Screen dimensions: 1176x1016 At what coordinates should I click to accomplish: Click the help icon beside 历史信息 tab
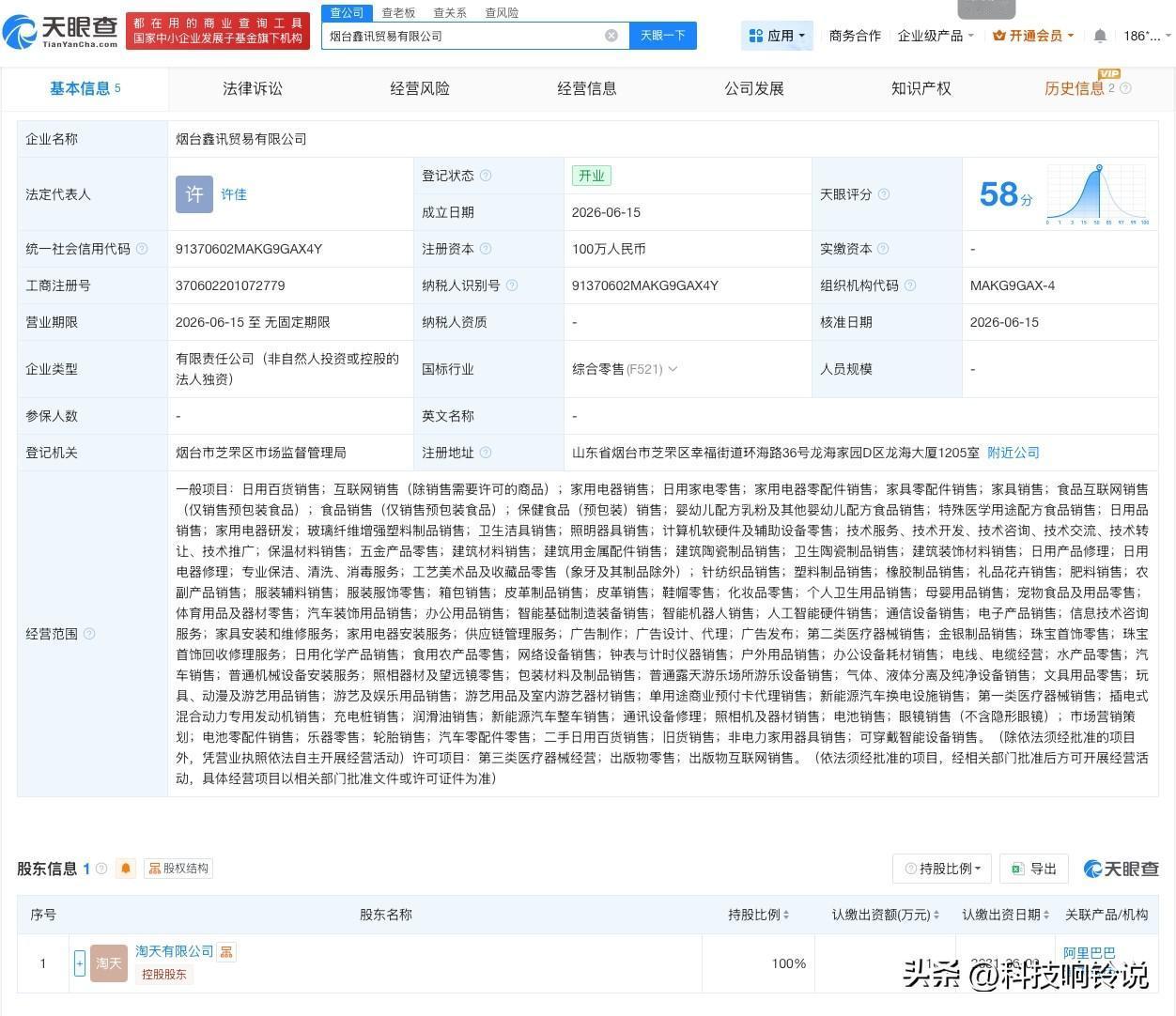point(1125,88)
